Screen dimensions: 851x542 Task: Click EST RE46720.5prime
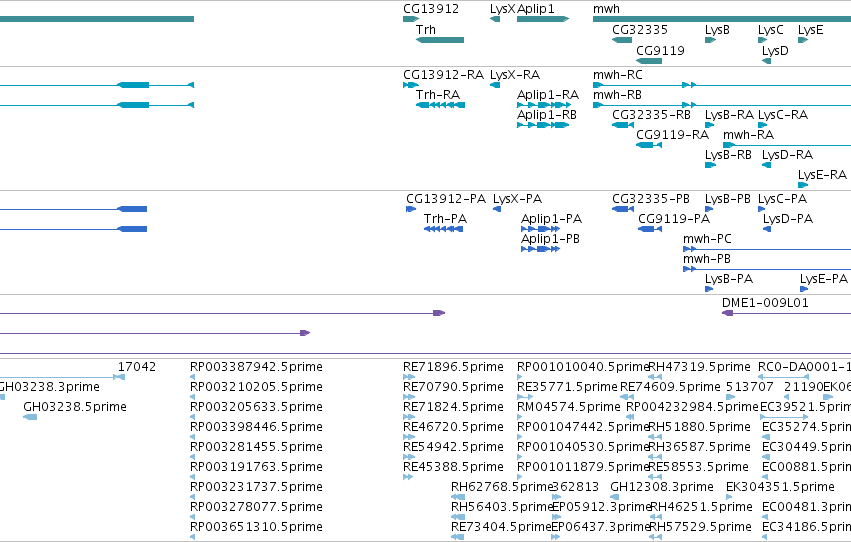[453, 427]
